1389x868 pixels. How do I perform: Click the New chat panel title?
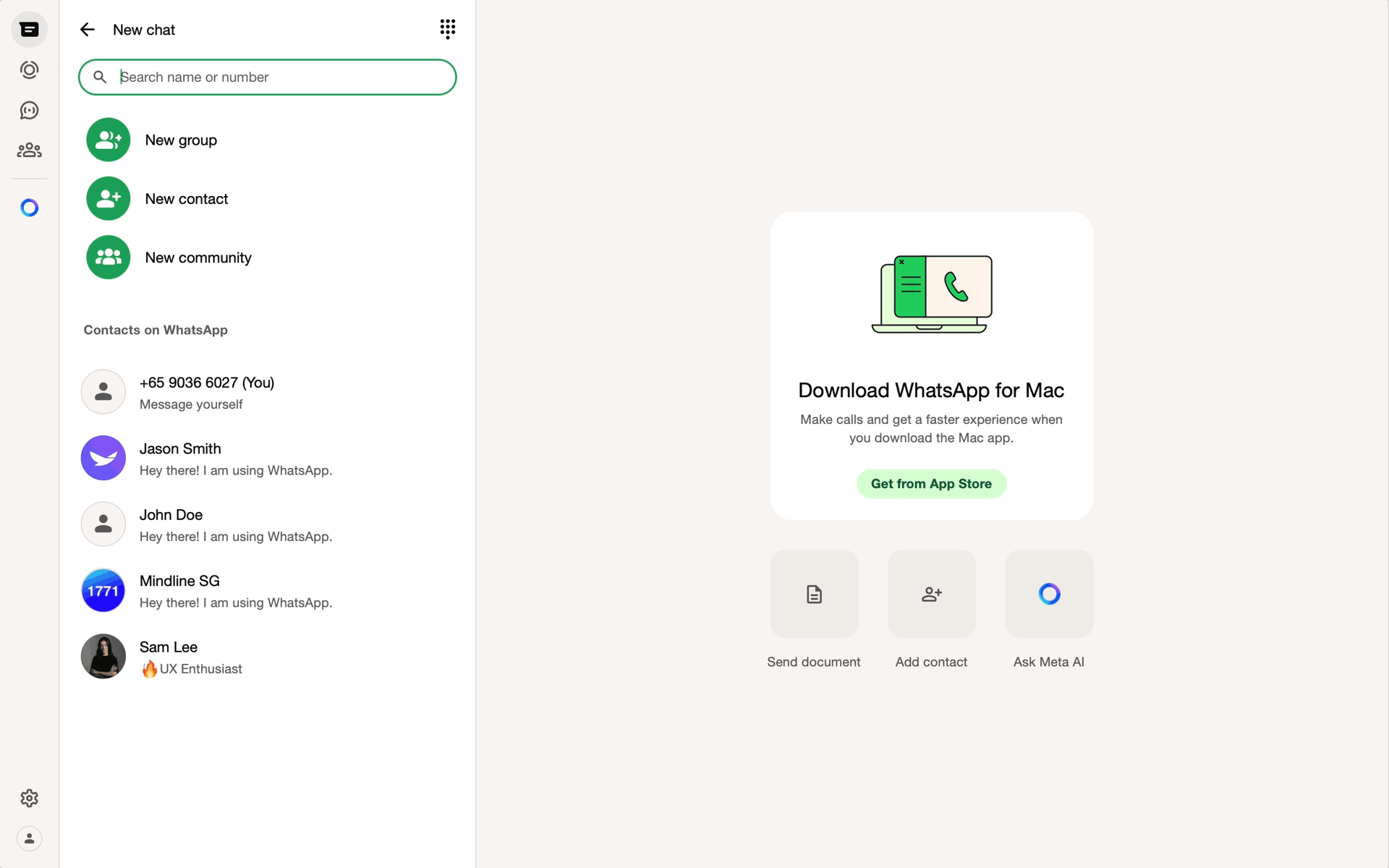pos(144,30)
